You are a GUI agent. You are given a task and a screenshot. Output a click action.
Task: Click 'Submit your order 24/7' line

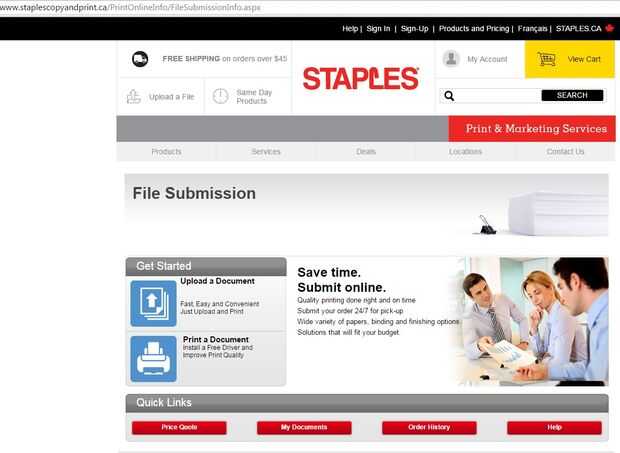pyautogui.click(x=350, y=311)
